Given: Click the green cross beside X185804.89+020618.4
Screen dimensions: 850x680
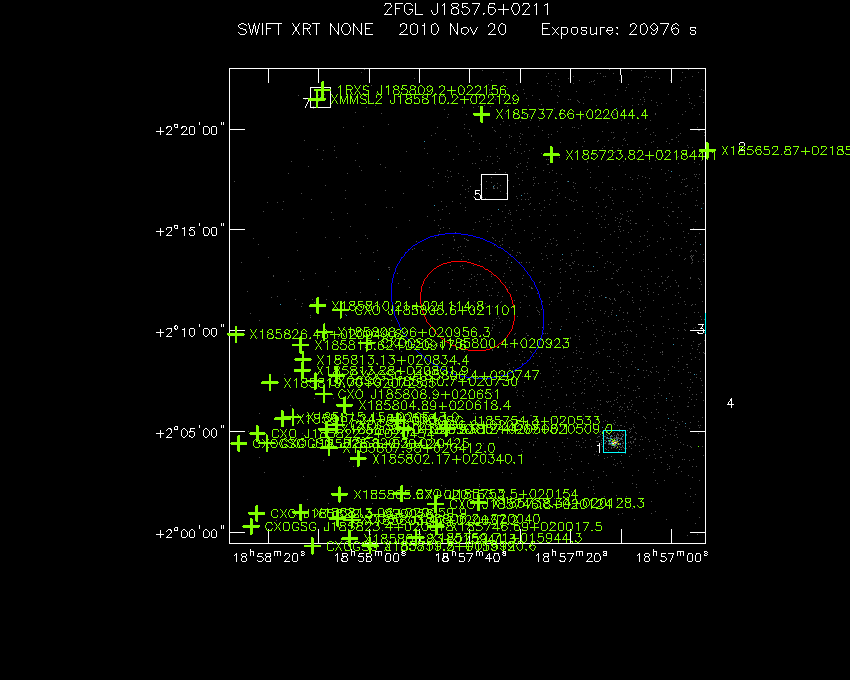Looking at the screenshot, I should (x=344, y=405).
